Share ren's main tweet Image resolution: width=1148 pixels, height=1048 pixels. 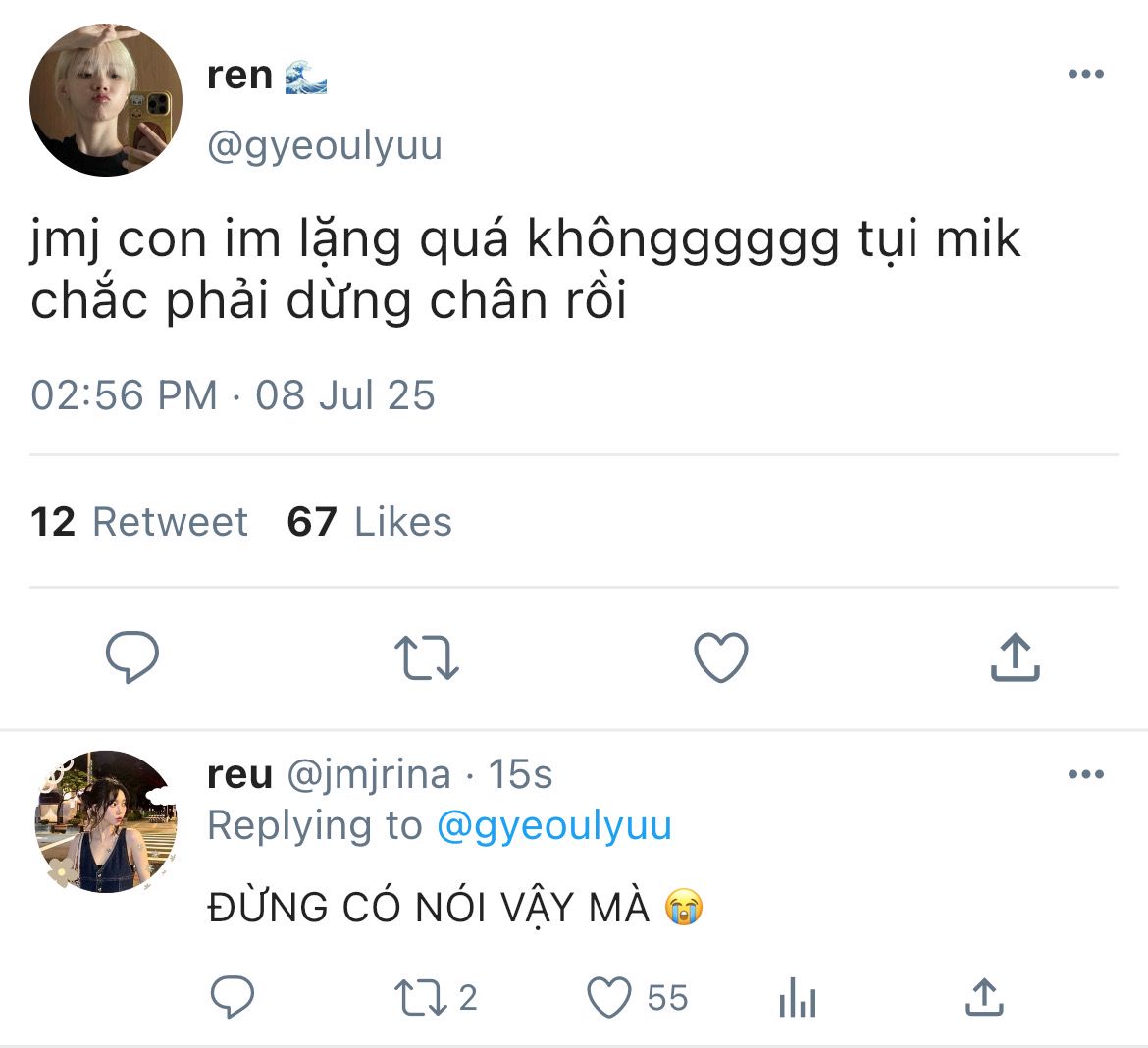(x=1015, y=657)
